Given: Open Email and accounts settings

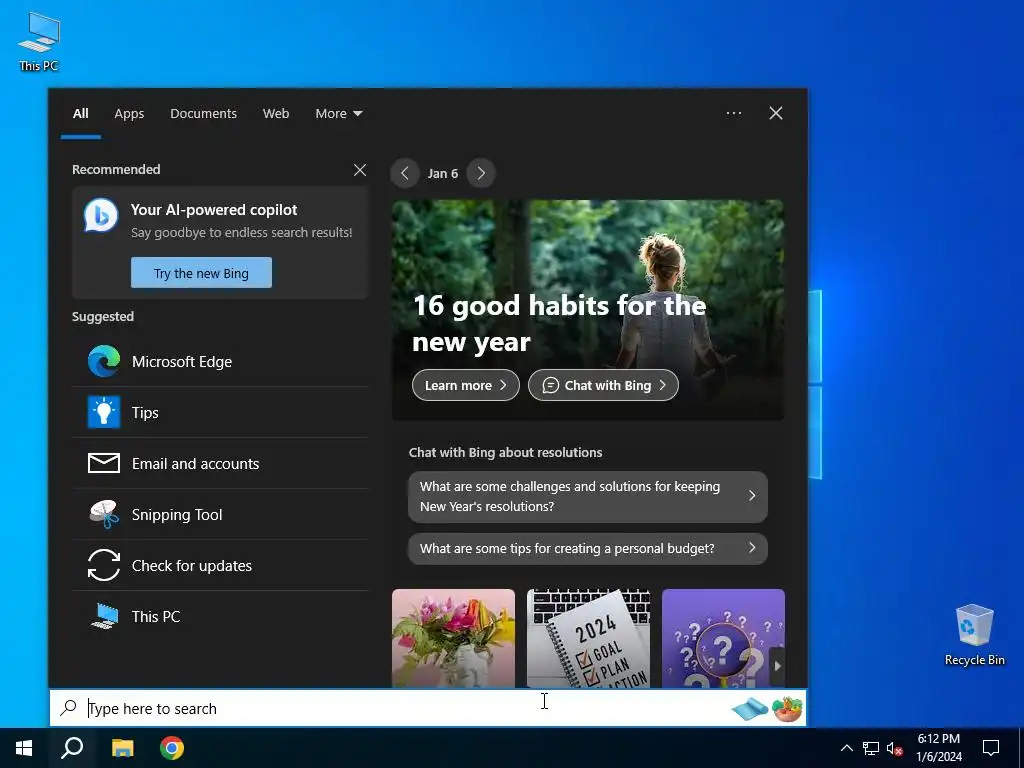Looking at the screenshot, I should pyautogui.click(x=220, y=464).
